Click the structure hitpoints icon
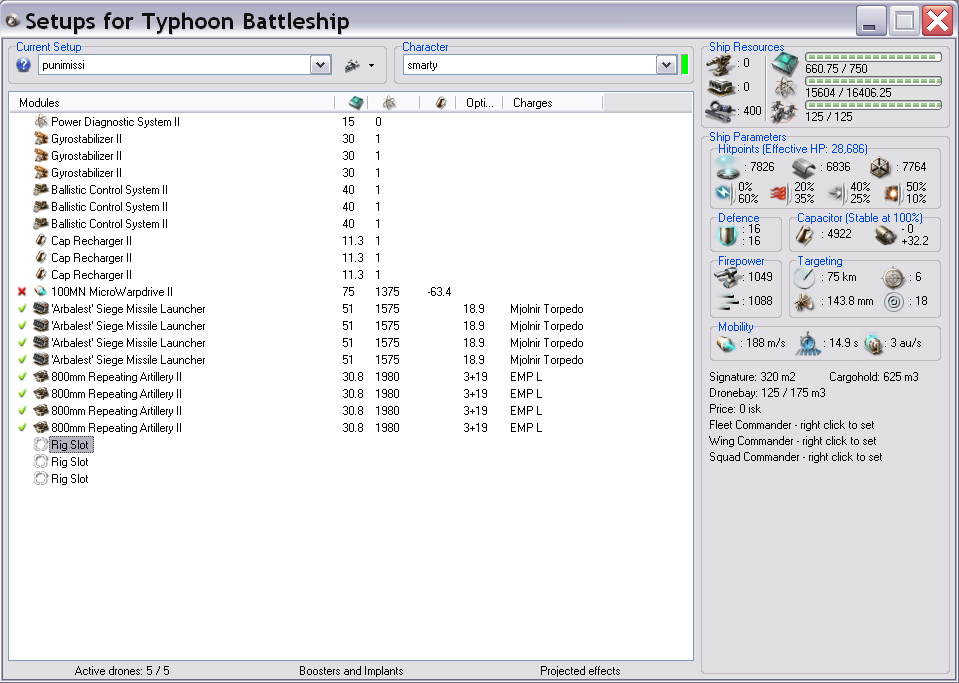 (879, 167)
